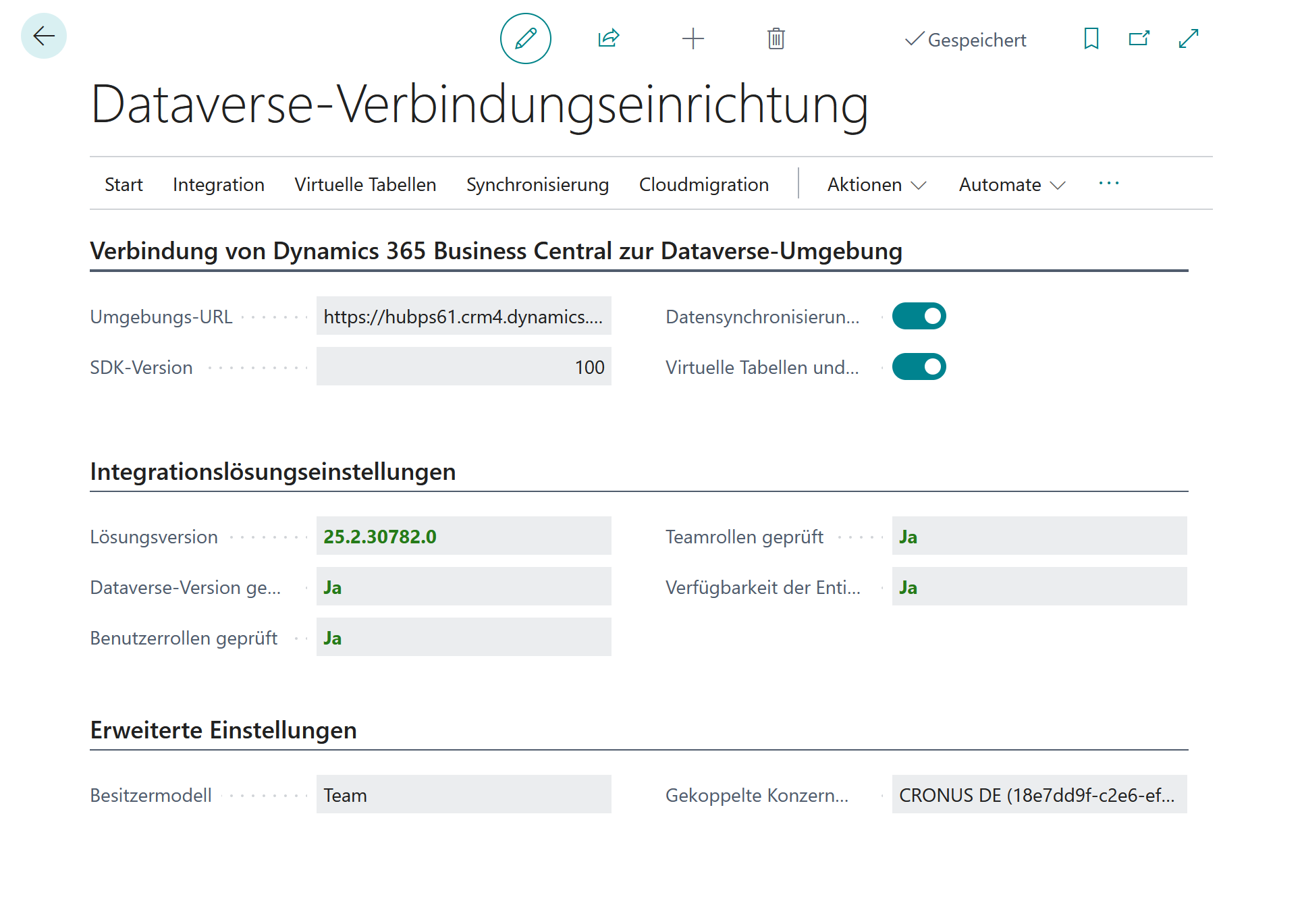This screenshot has height=924, width=1302.
Task: Open the Integration tab
Action: tap(219, 184)
